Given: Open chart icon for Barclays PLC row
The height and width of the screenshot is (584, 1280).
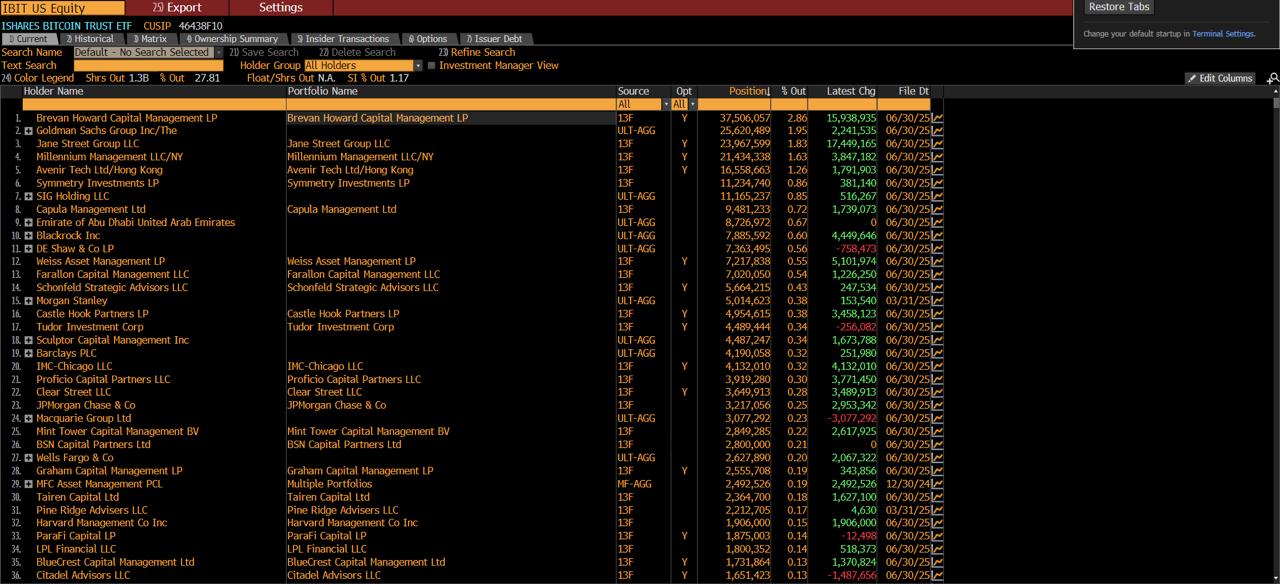Looking at the screenshot, I should point(937,353).
